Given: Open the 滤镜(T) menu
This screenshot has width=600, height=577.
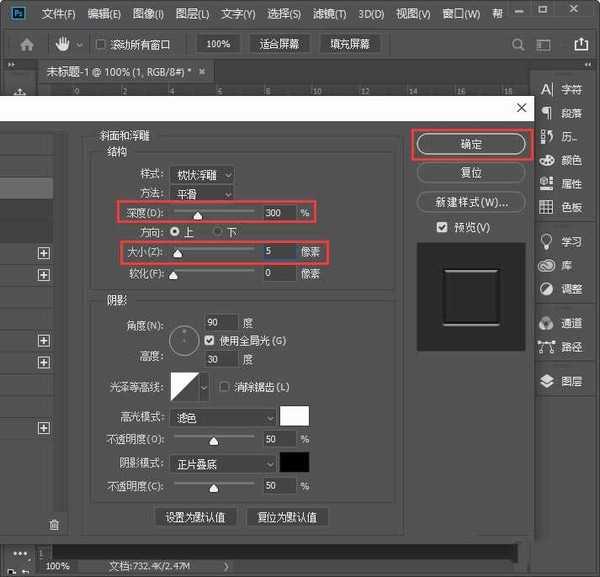Looking at the screenshot, I should (x=327, y=15).
